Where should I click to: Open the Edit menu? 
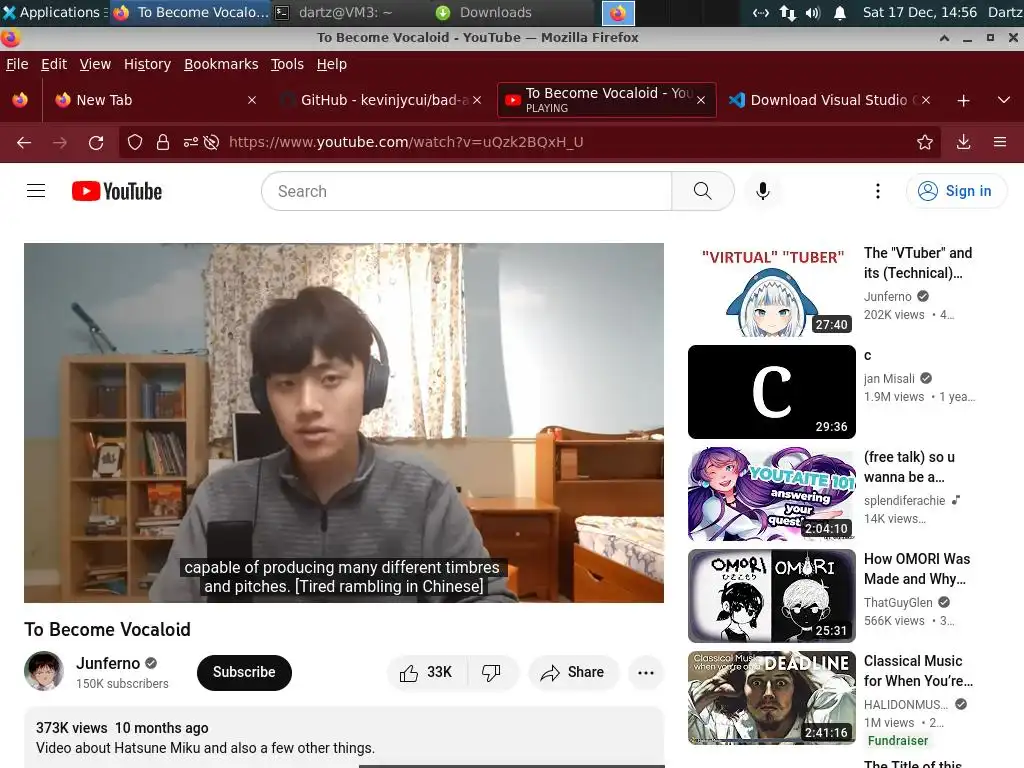[54, 64]
